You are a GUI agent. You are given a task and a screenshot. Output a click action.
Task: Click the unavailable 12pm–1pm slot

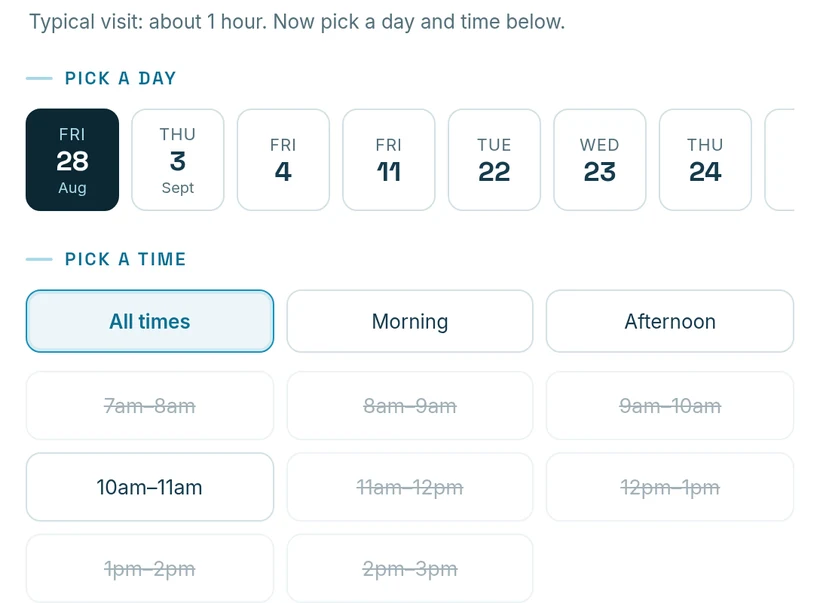tap(670, 487)
